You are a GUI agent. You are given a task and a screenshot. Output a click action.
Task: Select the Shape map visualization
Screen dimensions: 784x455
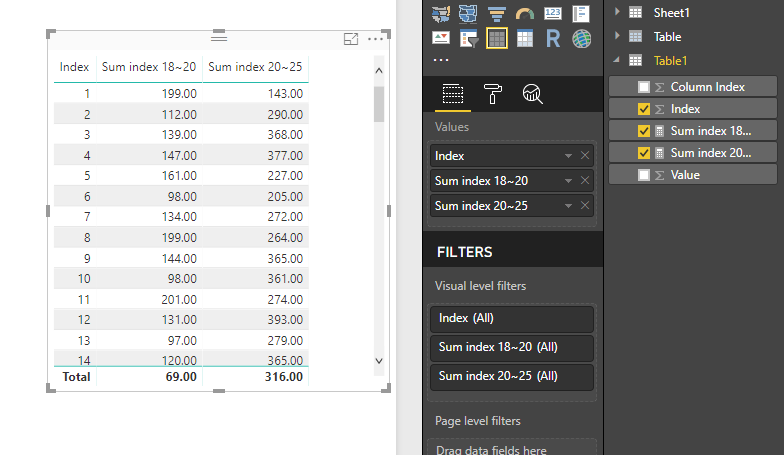468,14
